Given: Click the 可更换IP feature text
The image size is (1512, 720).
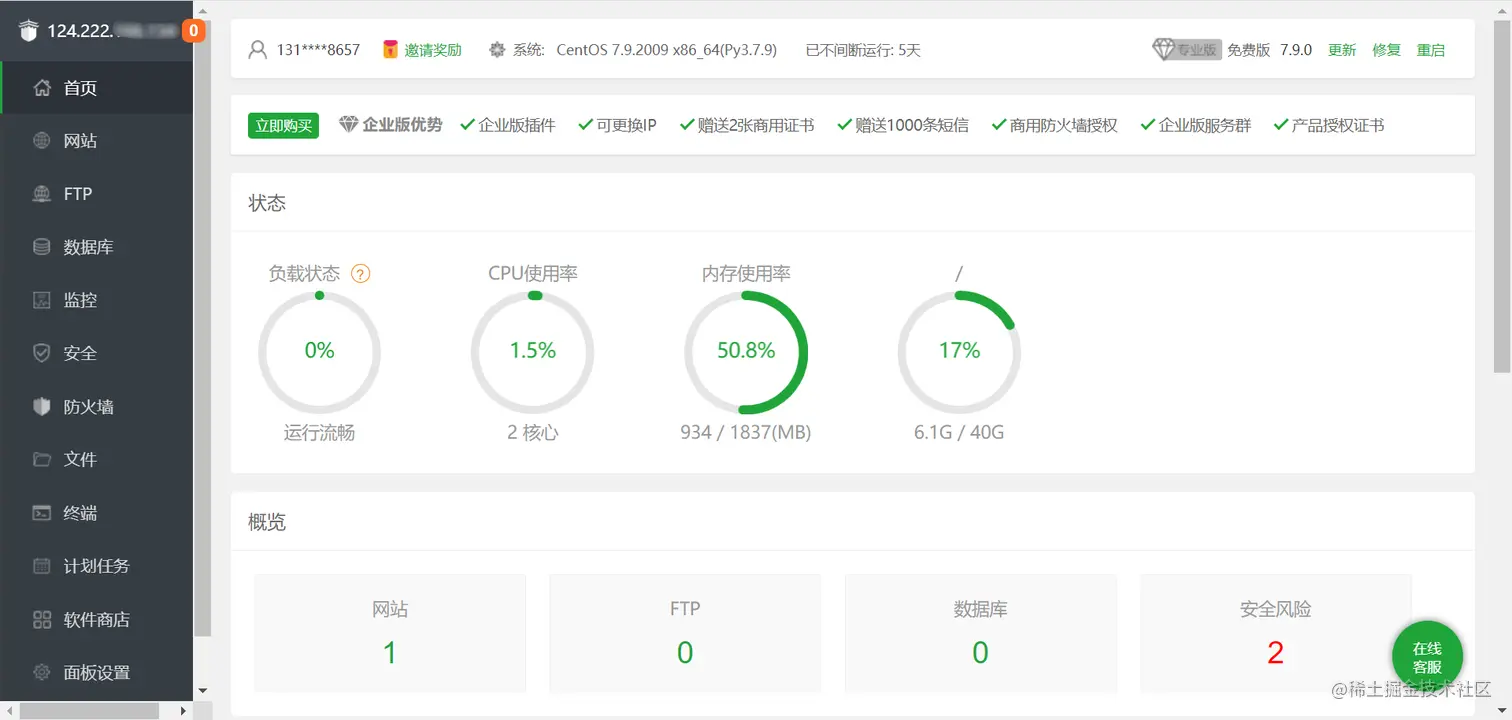Looking at the screenshot, I should (x=626, y=125).
